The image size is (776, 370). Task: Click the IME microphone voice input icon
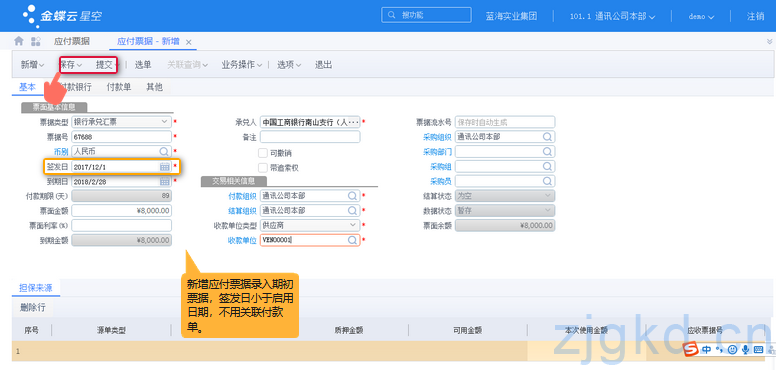(x=745, y=350)
